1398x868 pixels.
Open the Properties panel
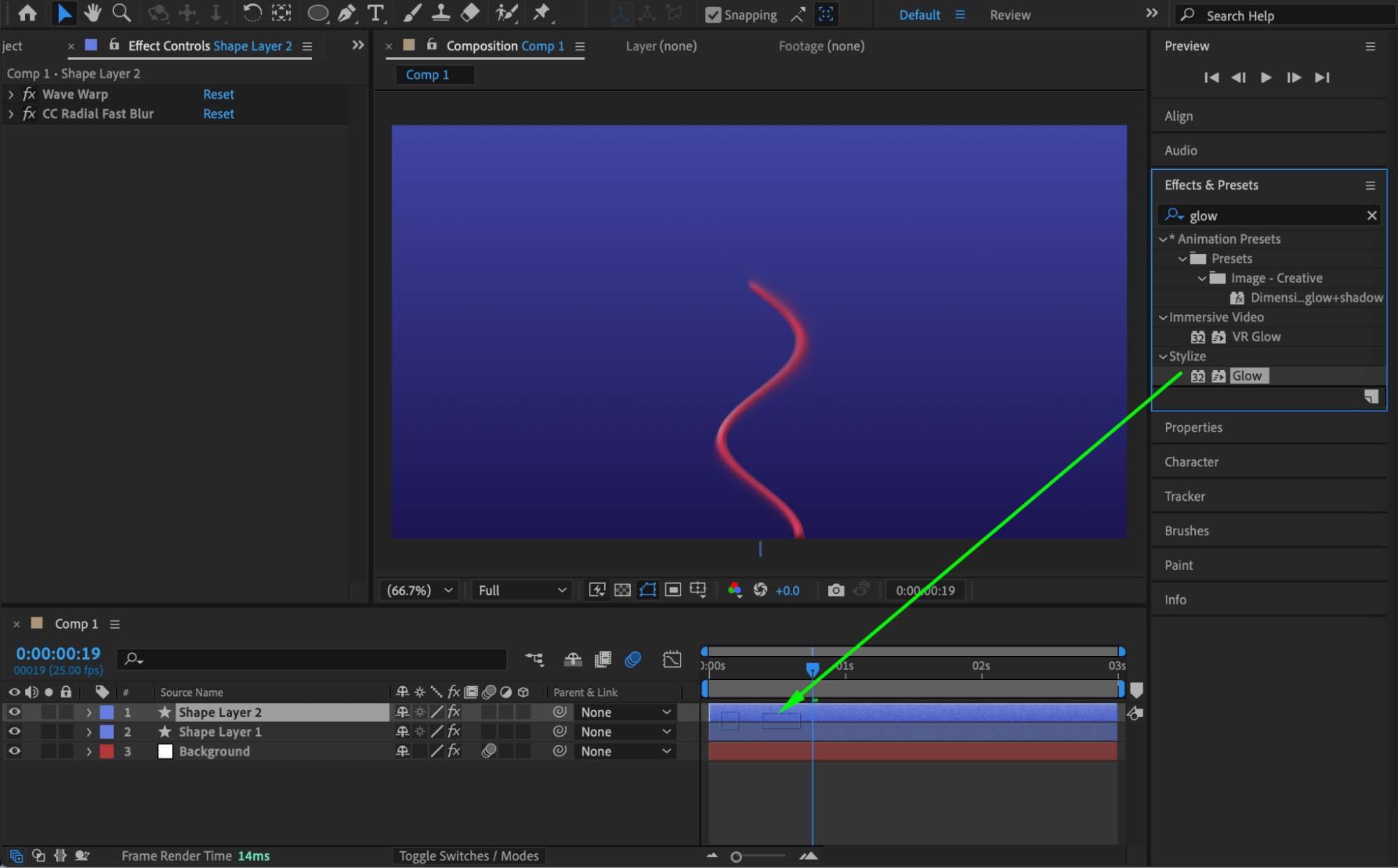tap(1193, 427)
